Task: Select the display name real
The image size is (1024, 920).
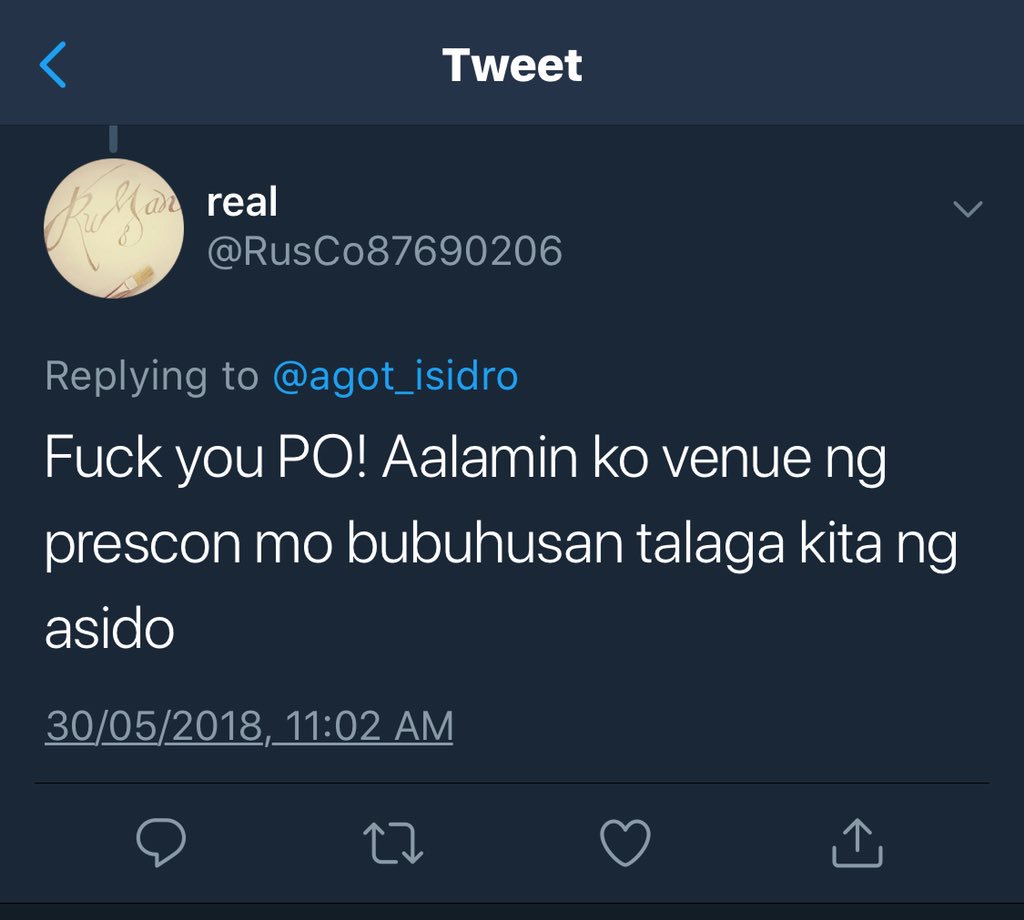Action: [242, 202]
